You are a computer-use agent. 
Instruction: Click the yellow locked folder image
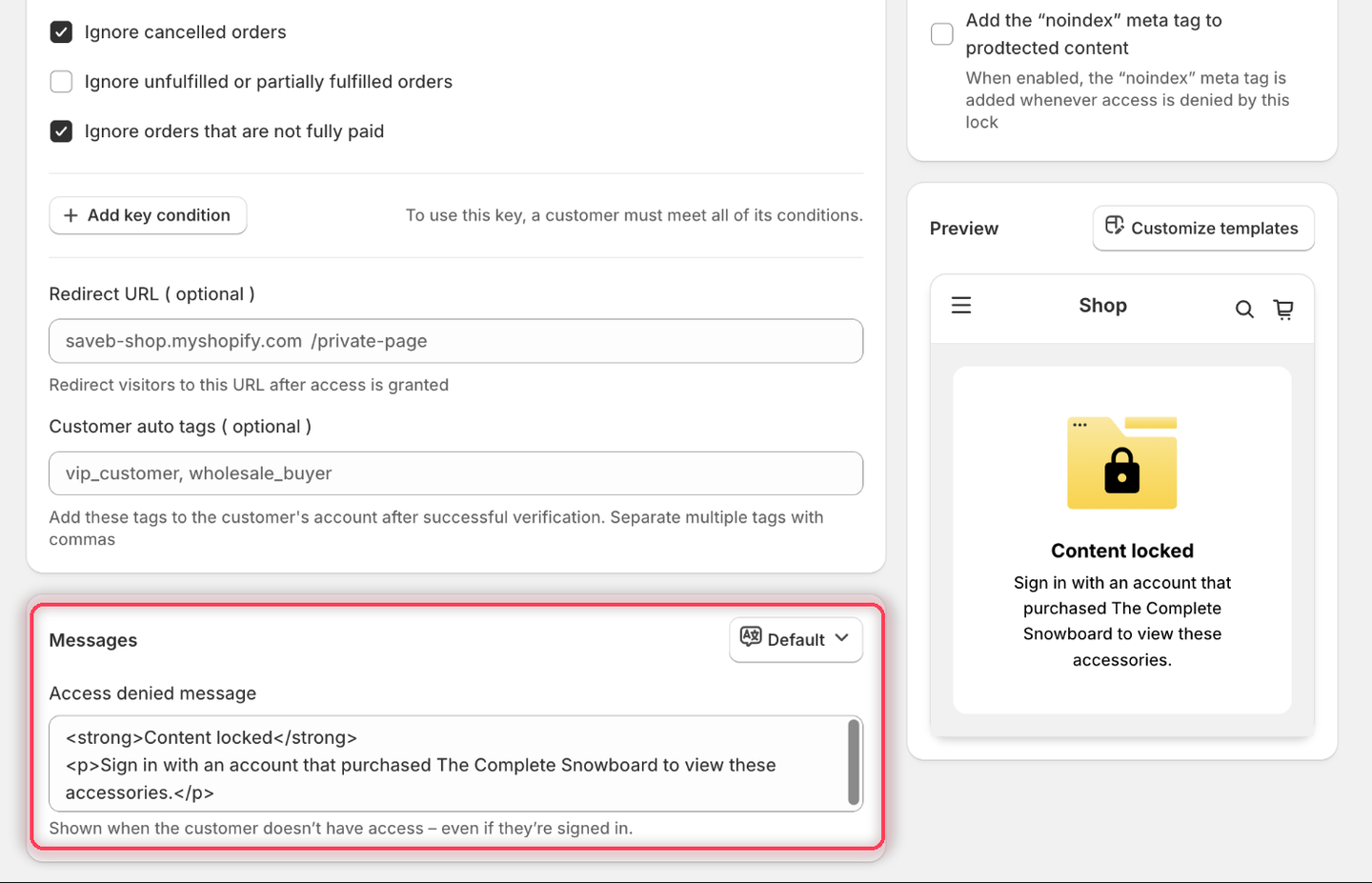click(1122, 463)
